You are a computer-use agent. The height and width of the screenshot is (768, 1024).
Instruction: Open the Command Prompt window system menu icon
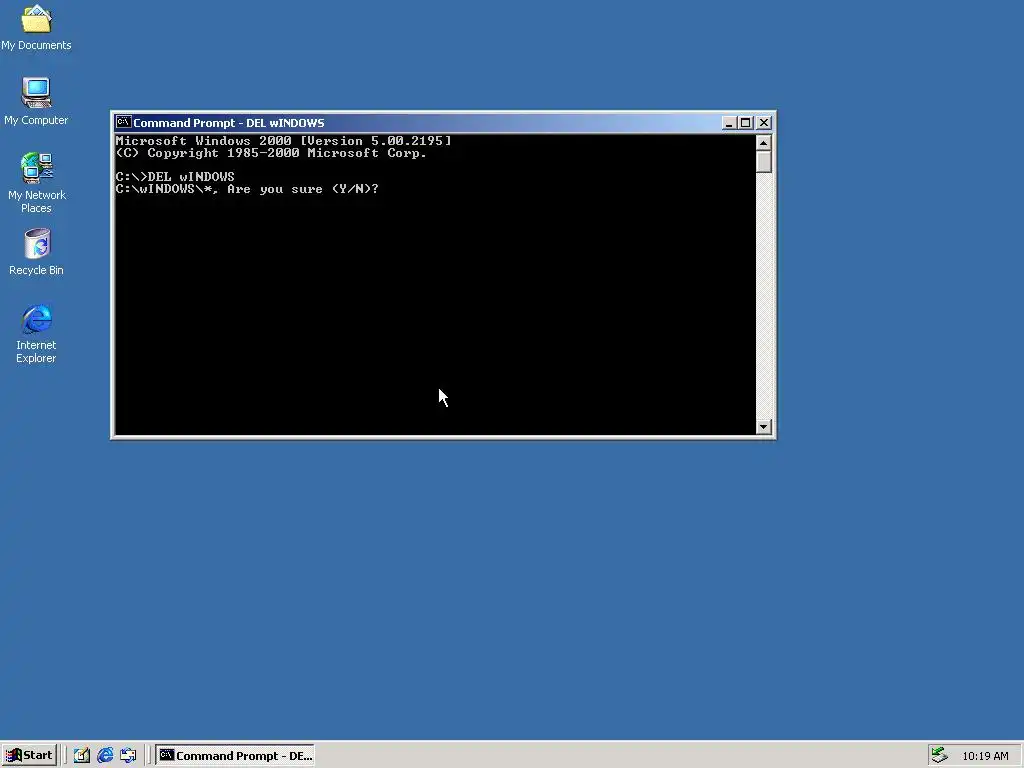click(123, 122)
